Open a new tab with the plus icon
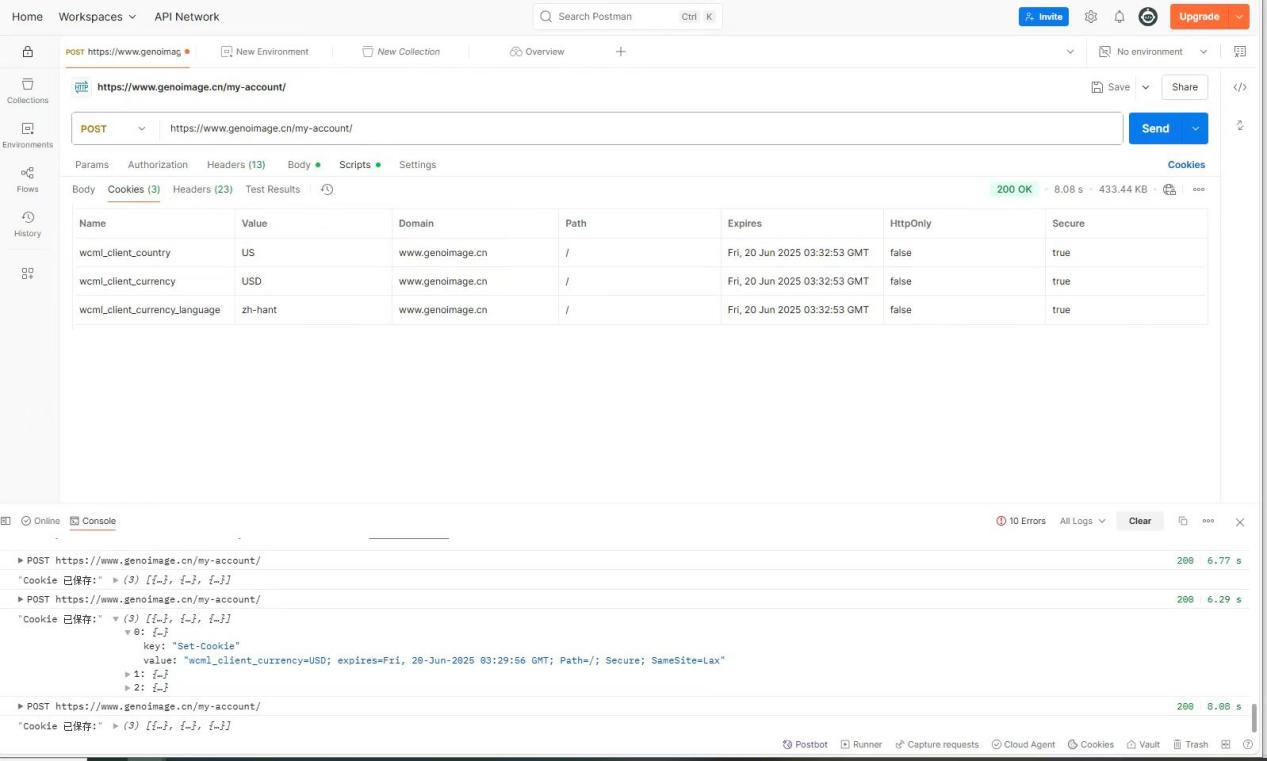This screenshot has height=761, width=1267. point(620,52)
